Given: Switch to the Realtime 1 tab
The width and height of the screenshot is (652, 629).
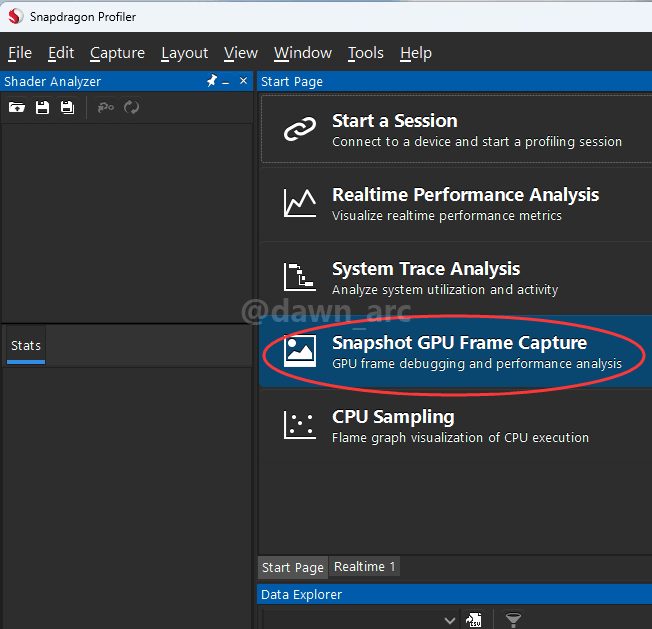Looking at the screenshot, I should pyautogui.click(x=364, y=567).
